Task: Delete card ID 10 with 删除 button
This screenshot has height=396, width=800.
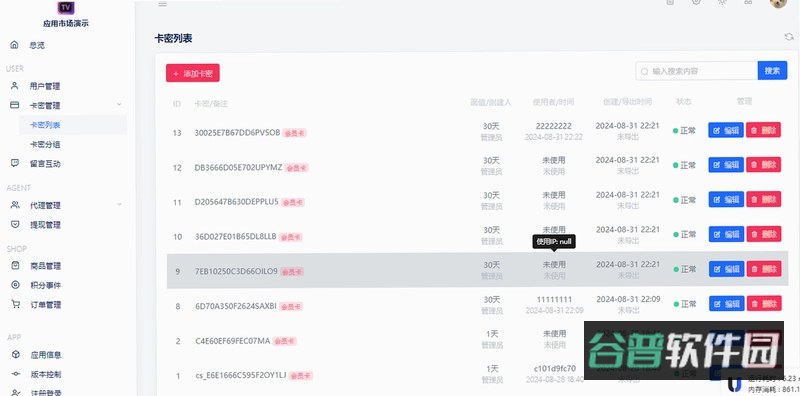Action: click(763, 234)
